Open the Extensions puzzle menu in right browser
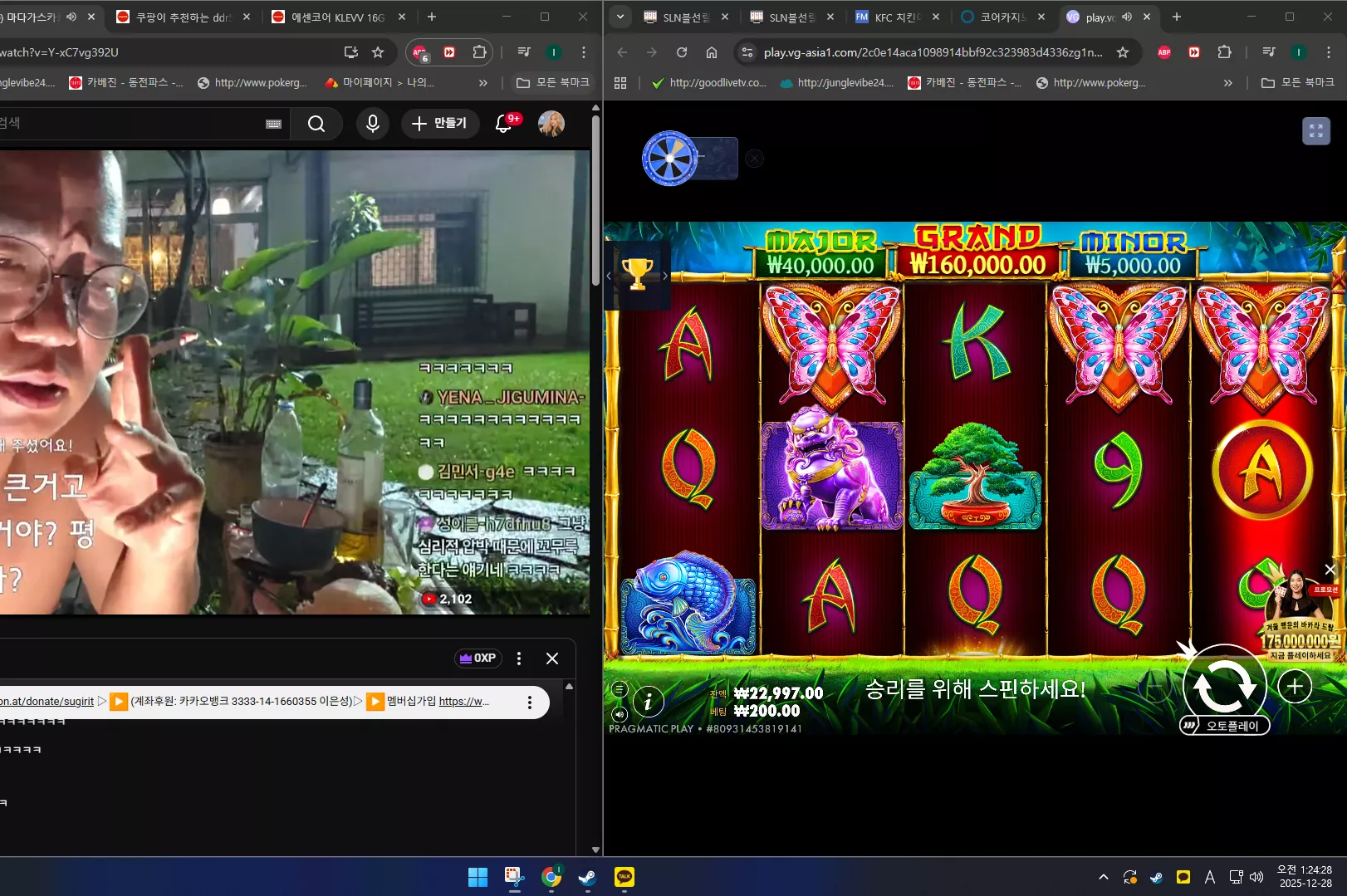 tap(1224, 52)
